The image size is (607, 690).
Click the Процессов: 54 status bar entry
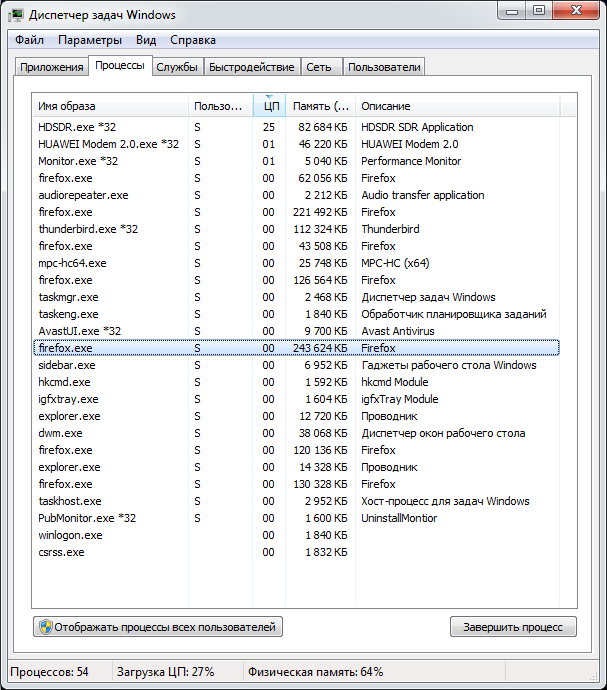pyautogui.click(x=49, y=672)
